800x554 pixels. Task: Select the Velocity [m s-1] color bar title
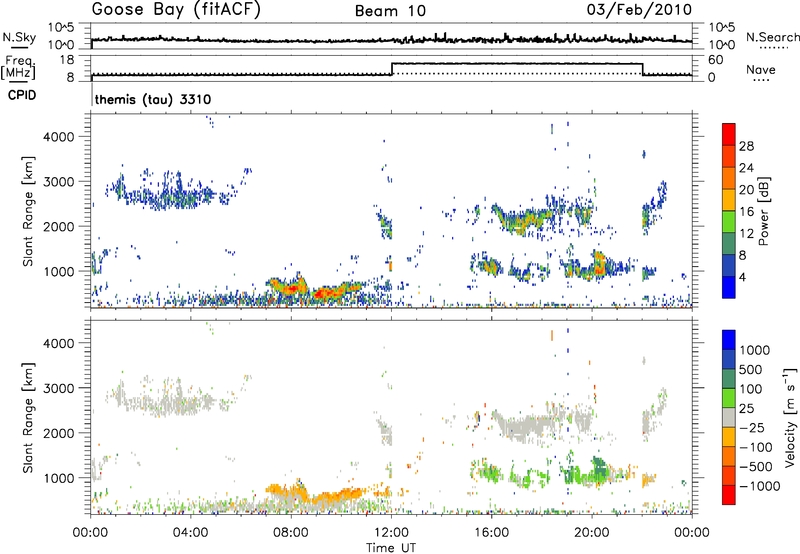tap(790, 417)
